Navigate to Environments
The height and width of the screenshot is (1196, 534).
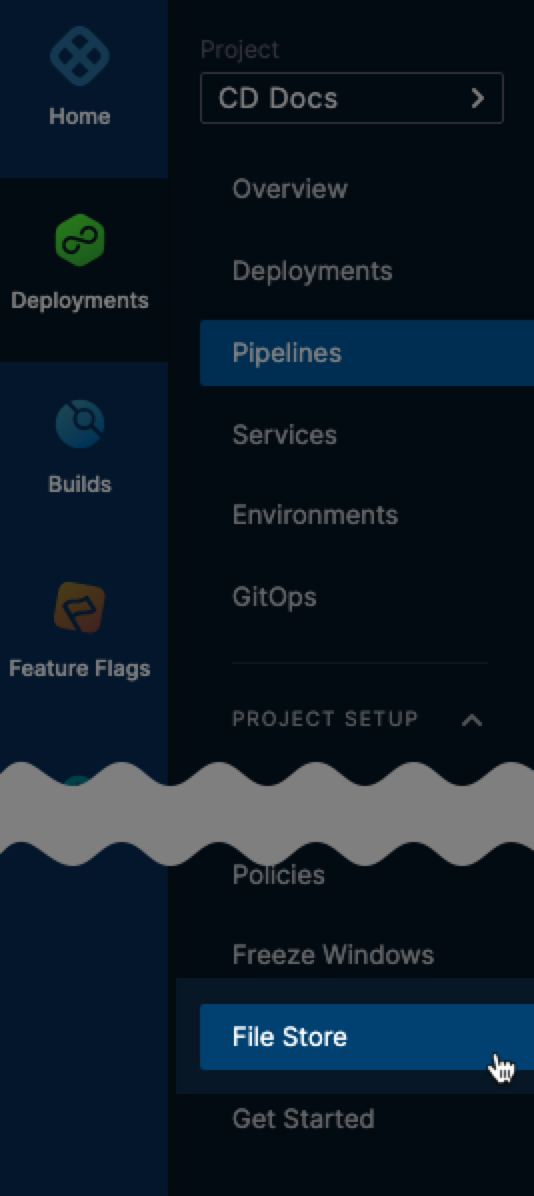click(x=315, y=515)
